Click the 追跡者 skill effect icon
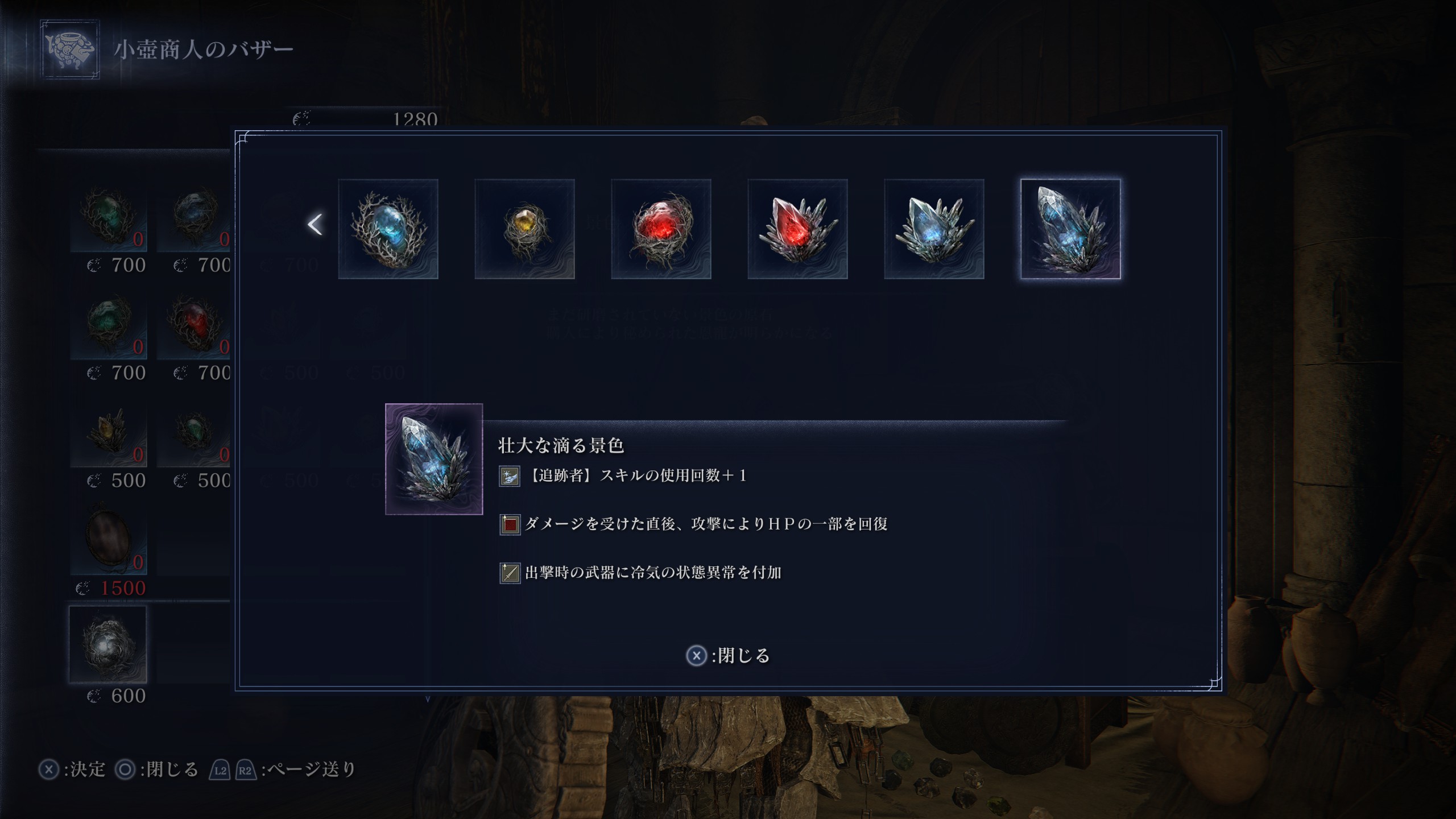This screenshot has width=1456, height=819. click(510, 476)
